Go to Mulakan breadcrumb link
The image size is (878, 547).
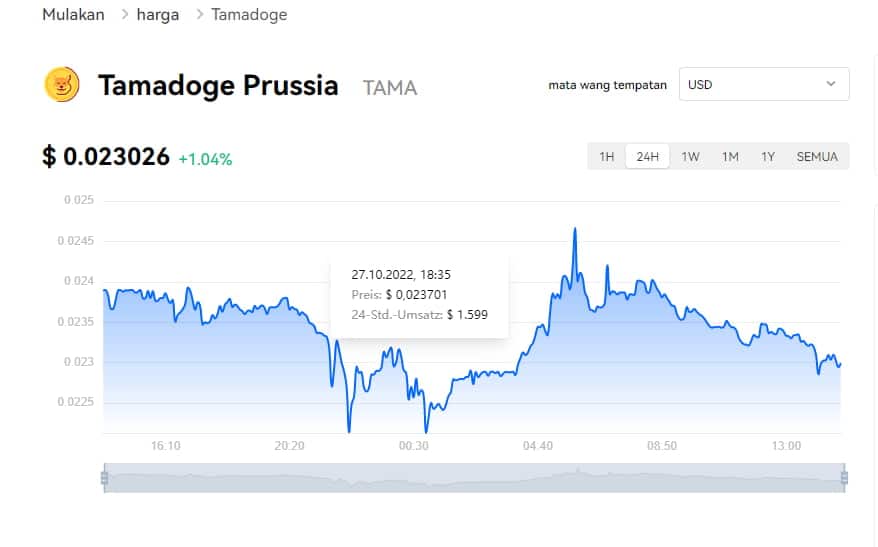[73, 15]
